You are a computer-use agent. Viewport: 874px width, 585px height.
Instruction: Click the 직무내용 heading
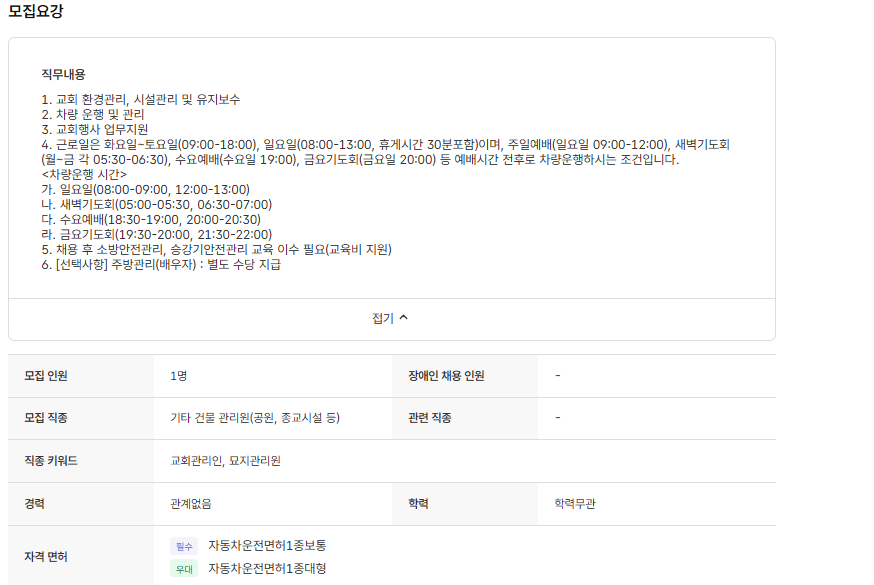63,74
